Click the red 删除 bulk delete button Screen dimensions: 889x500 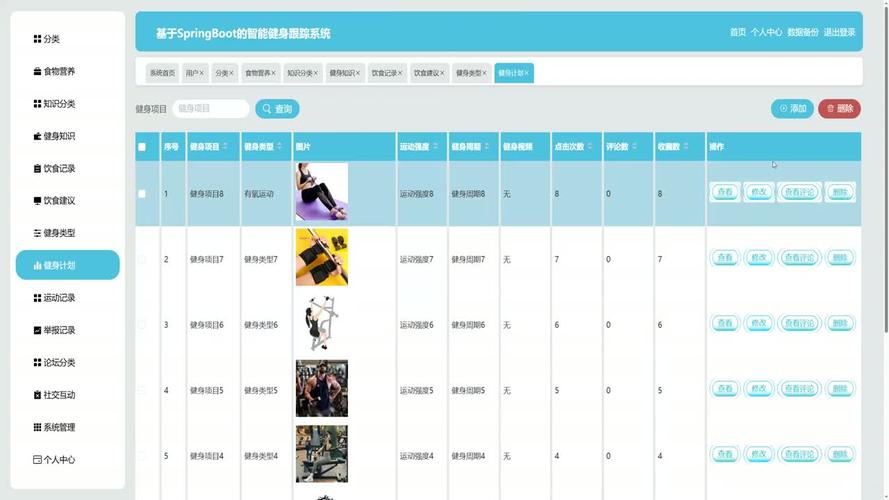coord(839,109)
